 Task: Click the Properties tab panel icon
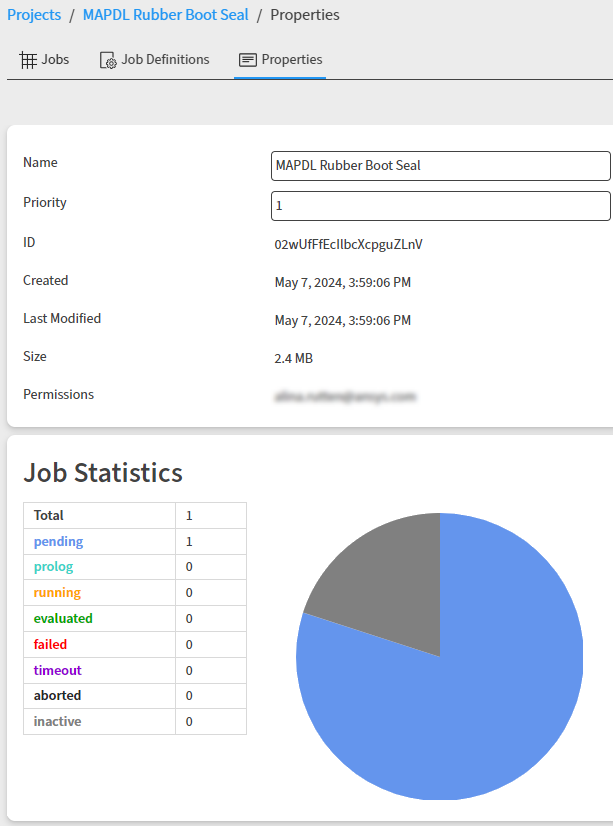[248, 60]
